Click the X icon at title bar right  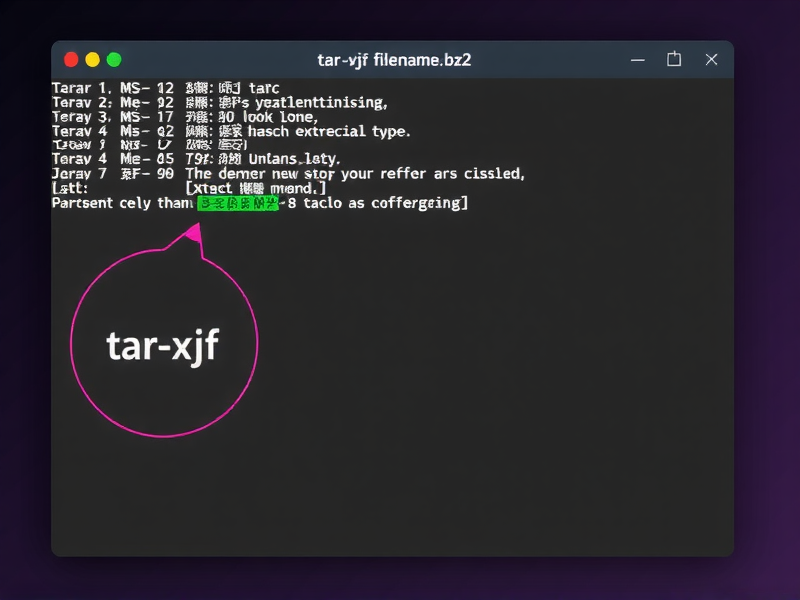coord(712,60)
